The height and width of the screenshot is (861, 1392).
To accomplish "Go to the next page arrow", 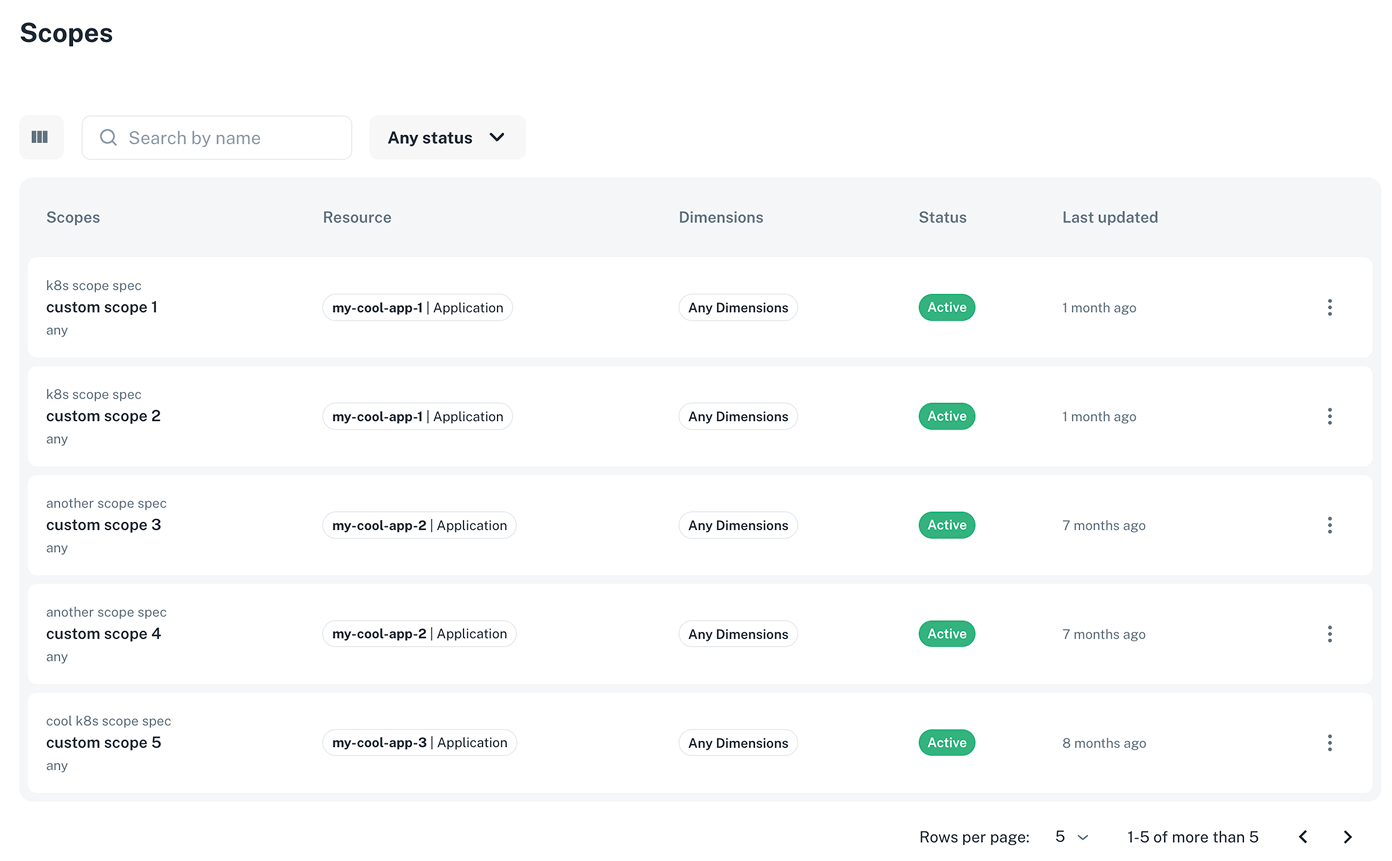I will [1347, 837].
